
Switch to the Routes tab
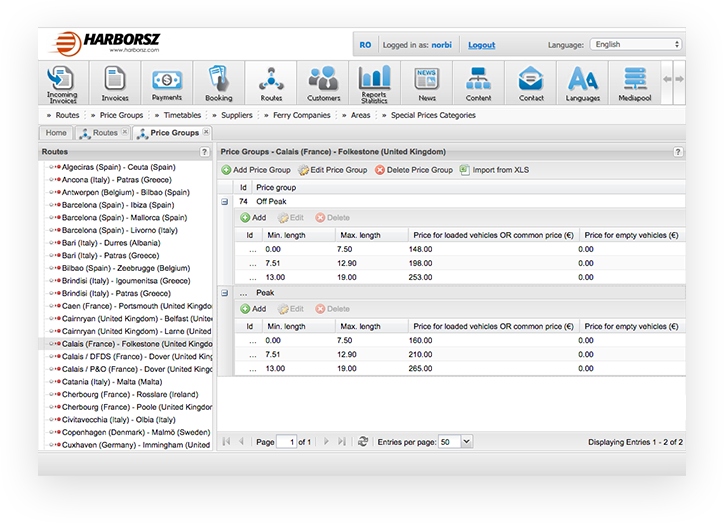[x=101, y=132]
